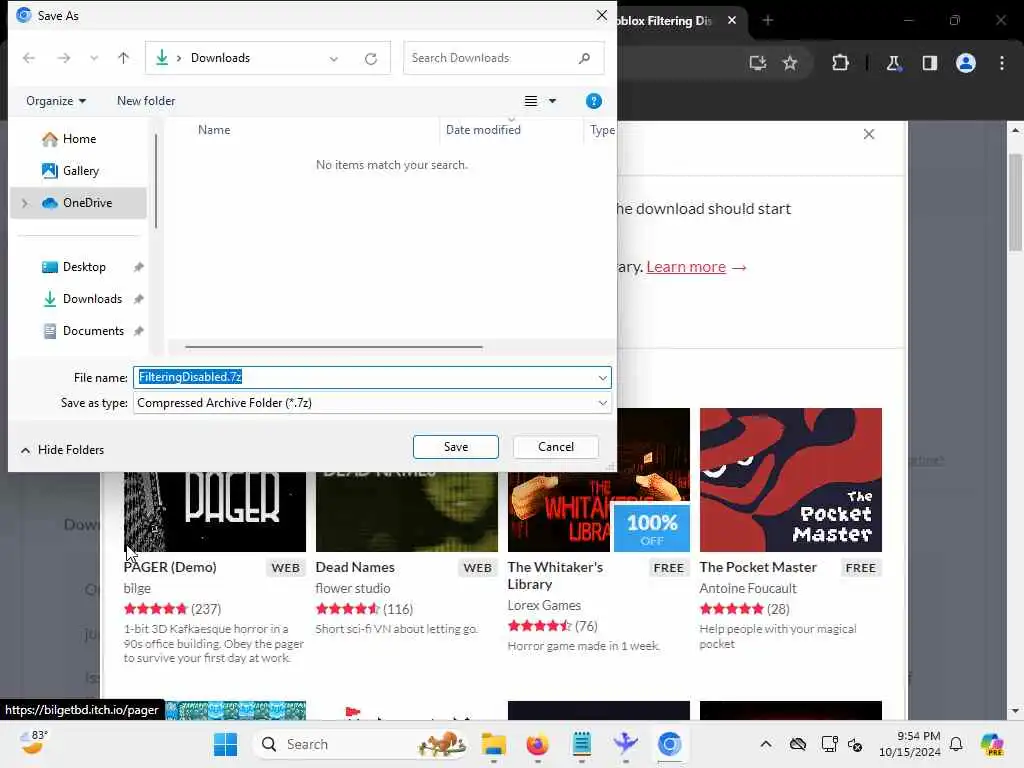This screenshot has height=768, width=1024.
Task: Sort by Name column
Action: 214,130
